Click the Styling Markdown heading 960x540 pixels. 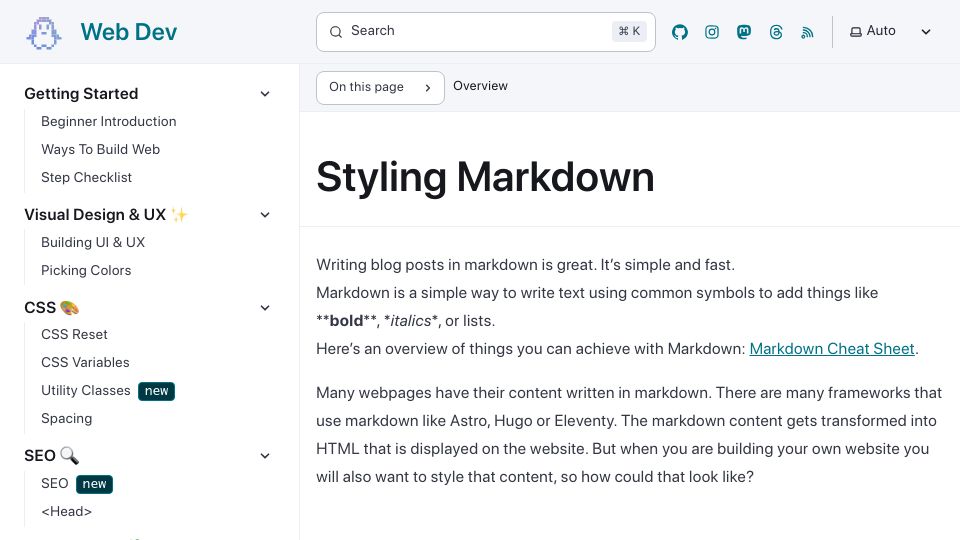[485, 177]
